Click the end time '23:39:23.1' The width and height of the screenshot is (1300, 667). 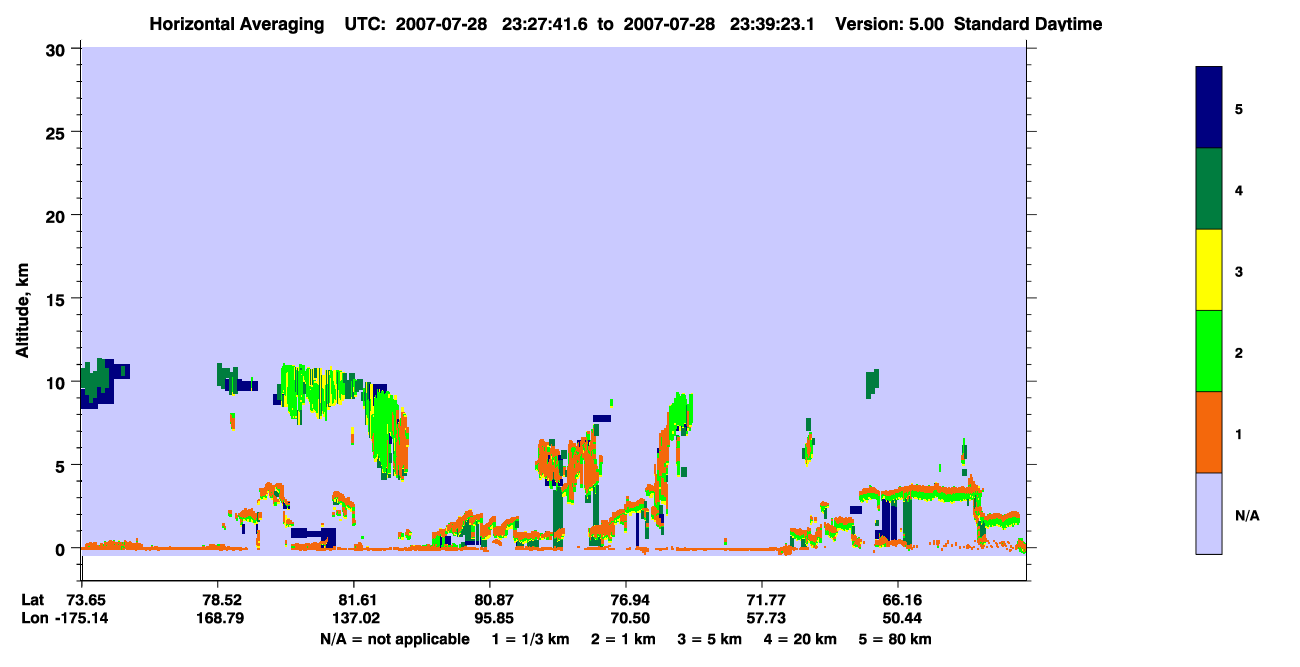[772, 24]
